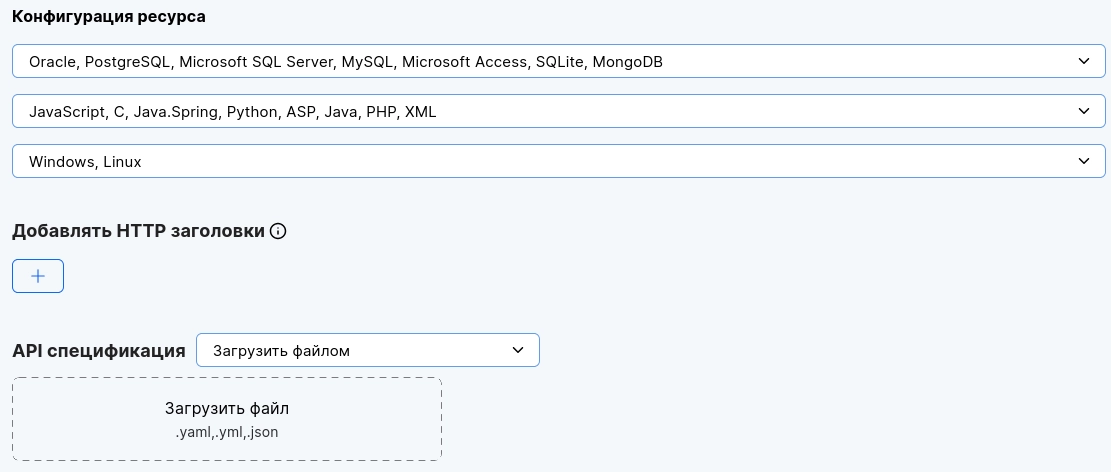Click the chevron arrow of the languages field
Screen dimensions: 1111x472
tap(1085, 111)
